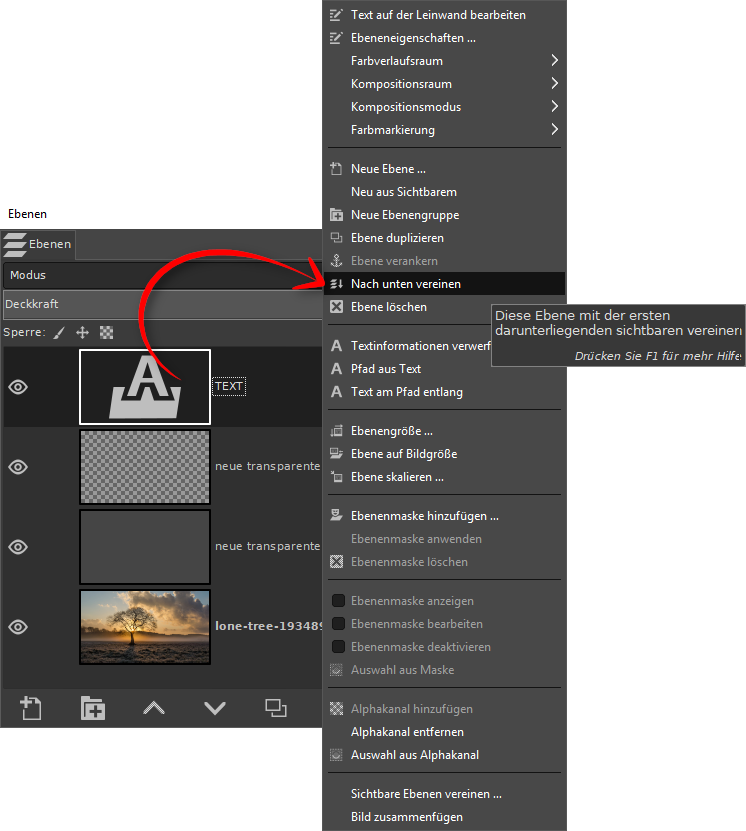746x831 pixels.
Task: Click icon beside Ebene skalieren
Action: [x=336, y=477]
